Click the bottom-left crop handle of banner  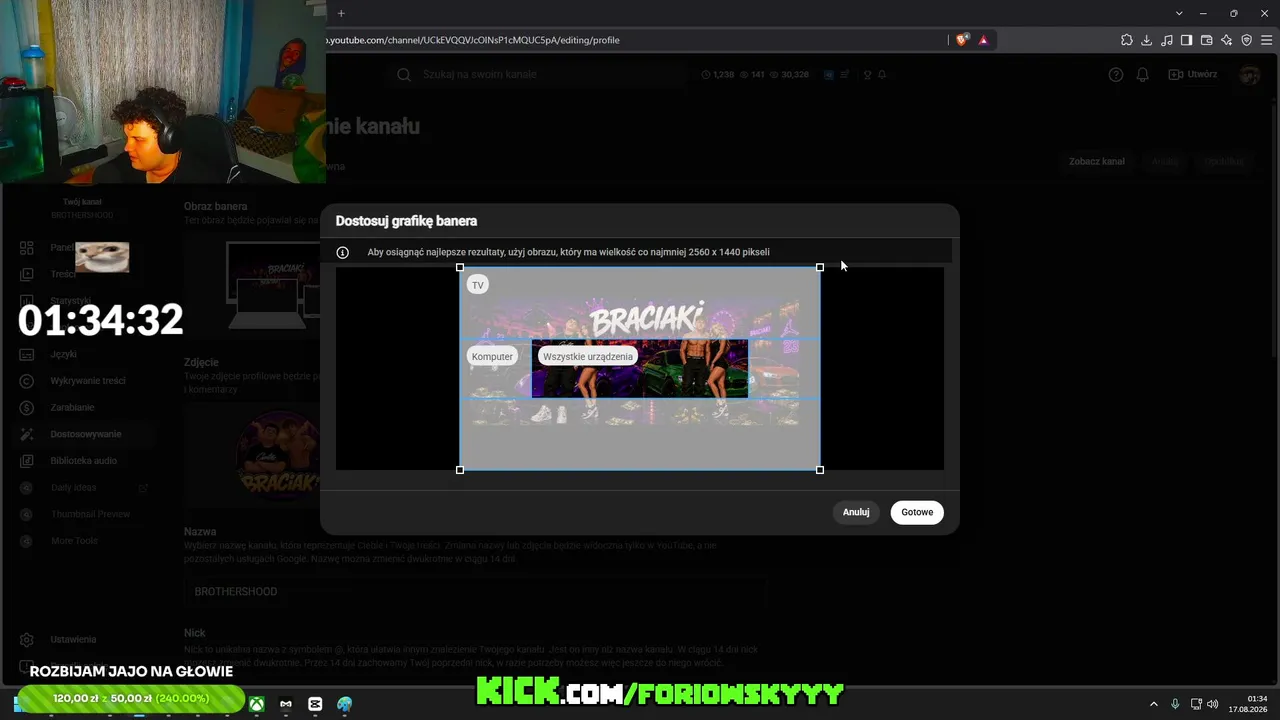(x=460, y=470)
